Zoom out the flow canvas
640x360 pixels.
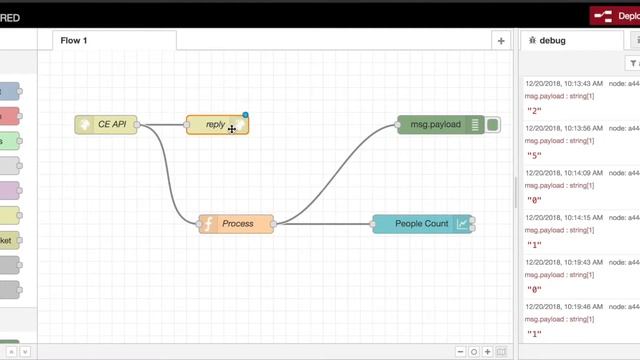tap(460, 351)
